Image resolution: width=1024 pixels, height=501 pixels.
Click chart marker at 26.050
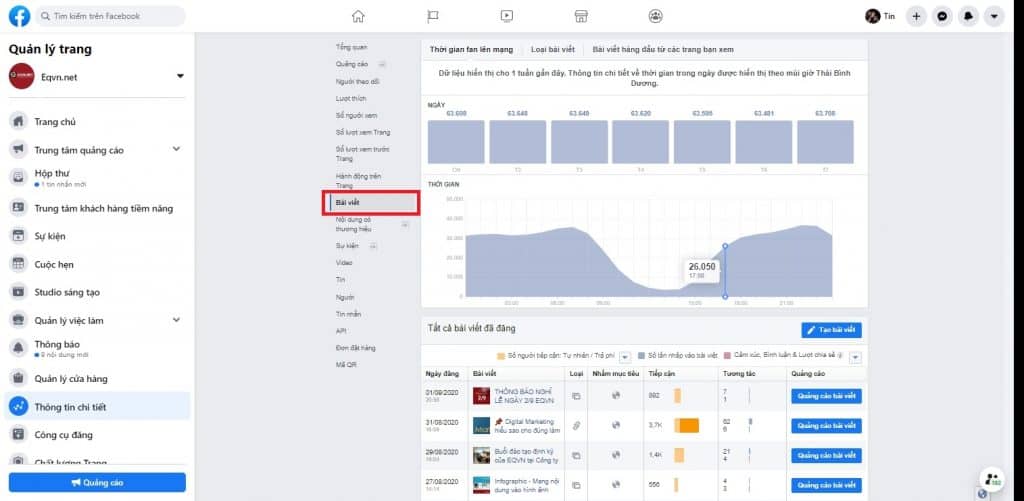[x=725, y=246]
